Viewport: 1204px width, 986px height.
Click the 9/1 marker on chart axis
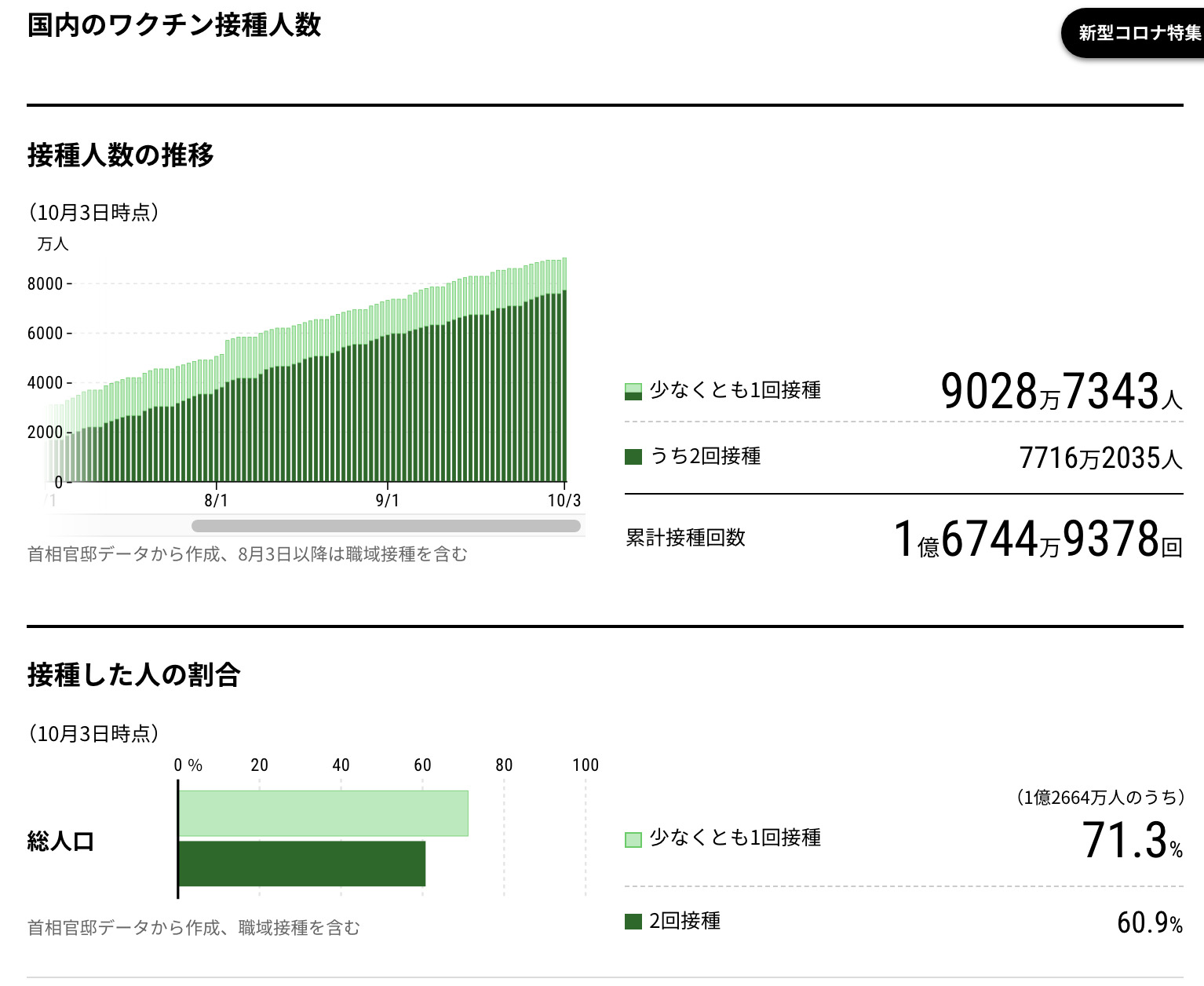click(x=387, y=500)
